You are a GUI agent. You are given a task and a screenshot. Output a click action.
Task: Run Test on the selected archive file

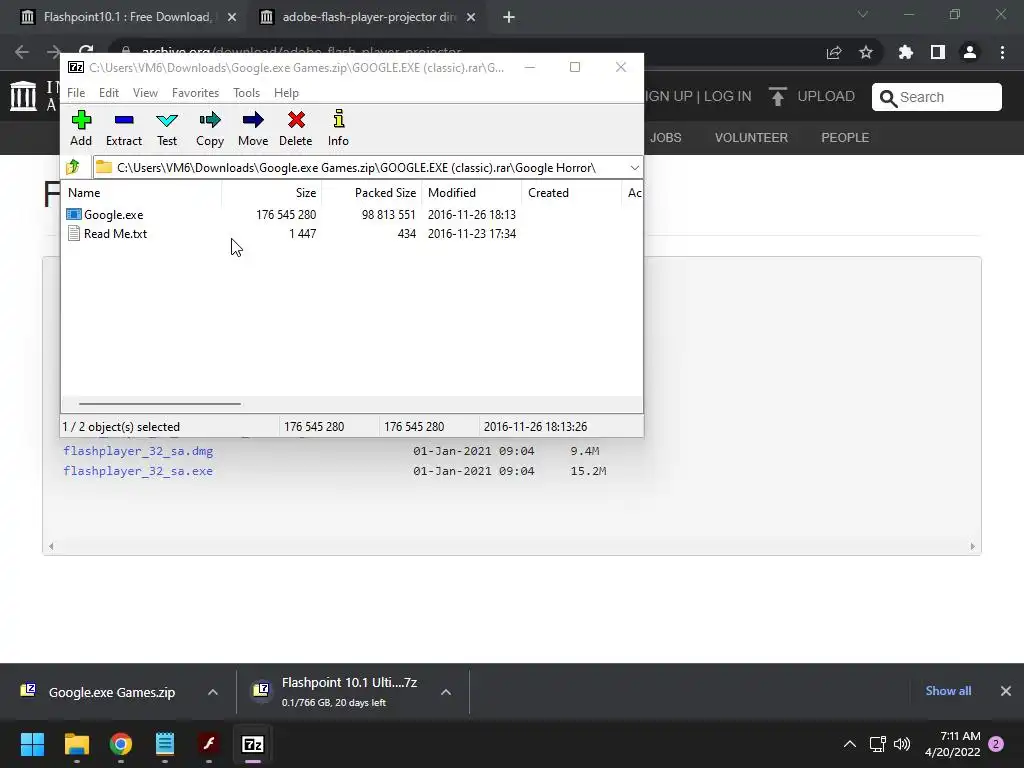(x=167, y=129)
